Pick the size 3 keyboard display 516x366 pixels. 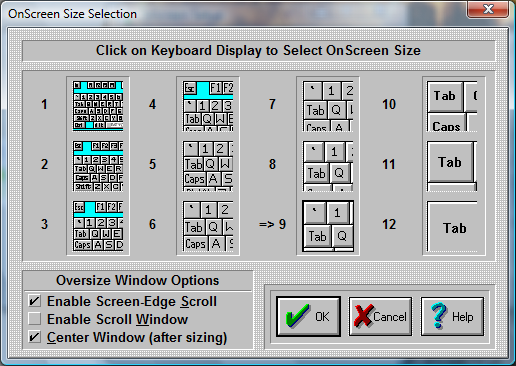98,226
